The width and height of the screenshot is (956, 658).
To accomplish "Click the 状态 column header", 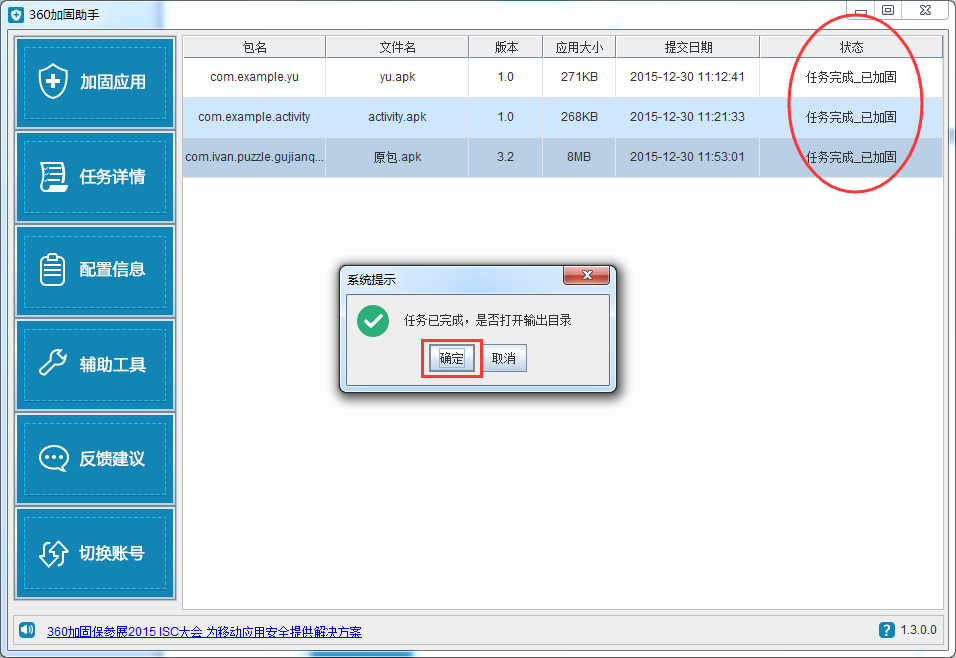I will 851,47.
